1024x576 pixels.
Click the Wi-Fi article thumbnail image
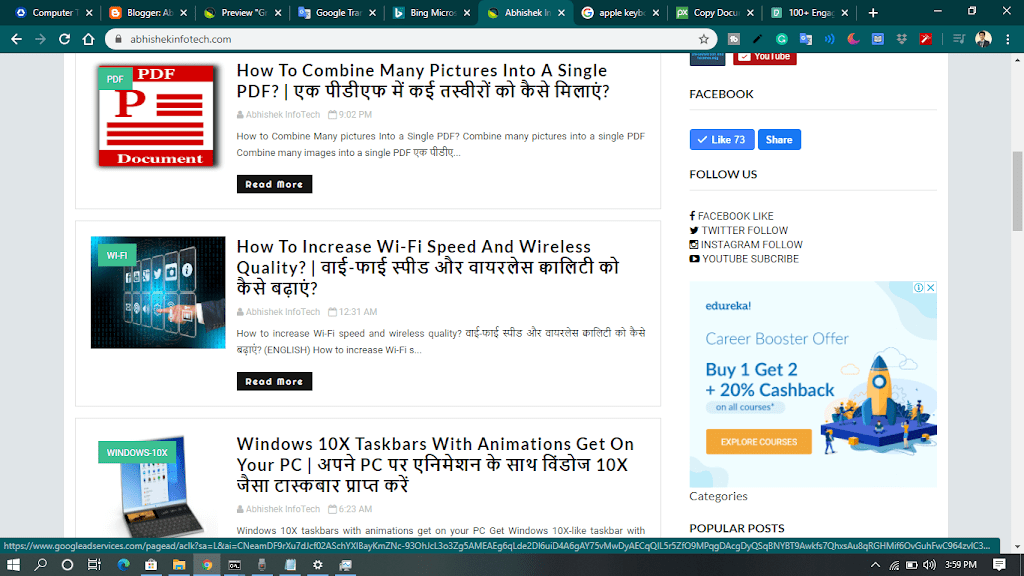point(158,292)
